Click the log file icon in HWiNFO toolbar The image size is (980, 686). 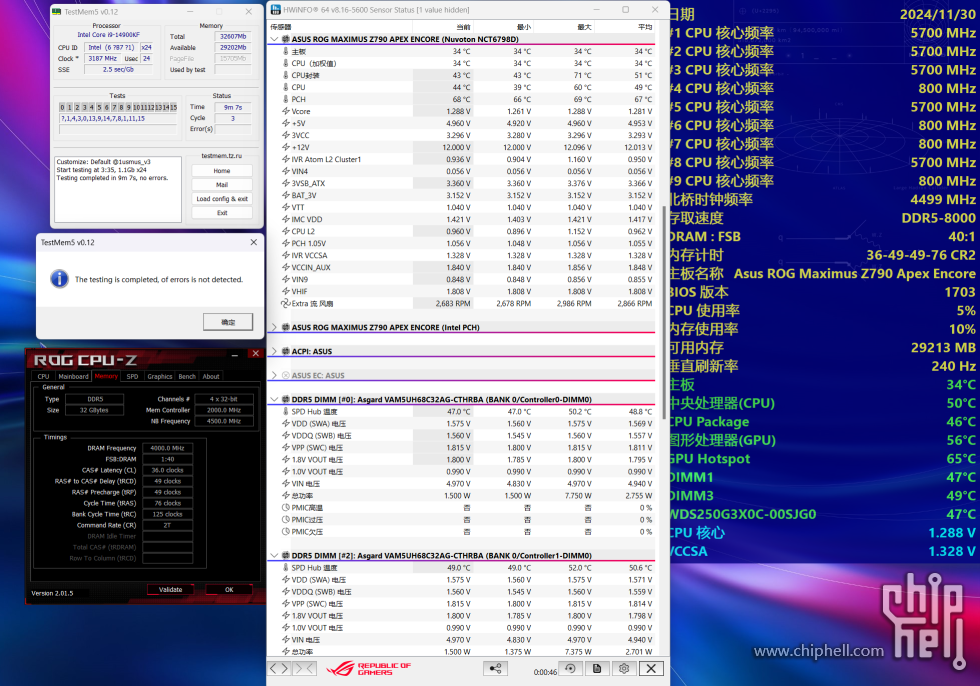pyautogui.click(x=597, y=669)
